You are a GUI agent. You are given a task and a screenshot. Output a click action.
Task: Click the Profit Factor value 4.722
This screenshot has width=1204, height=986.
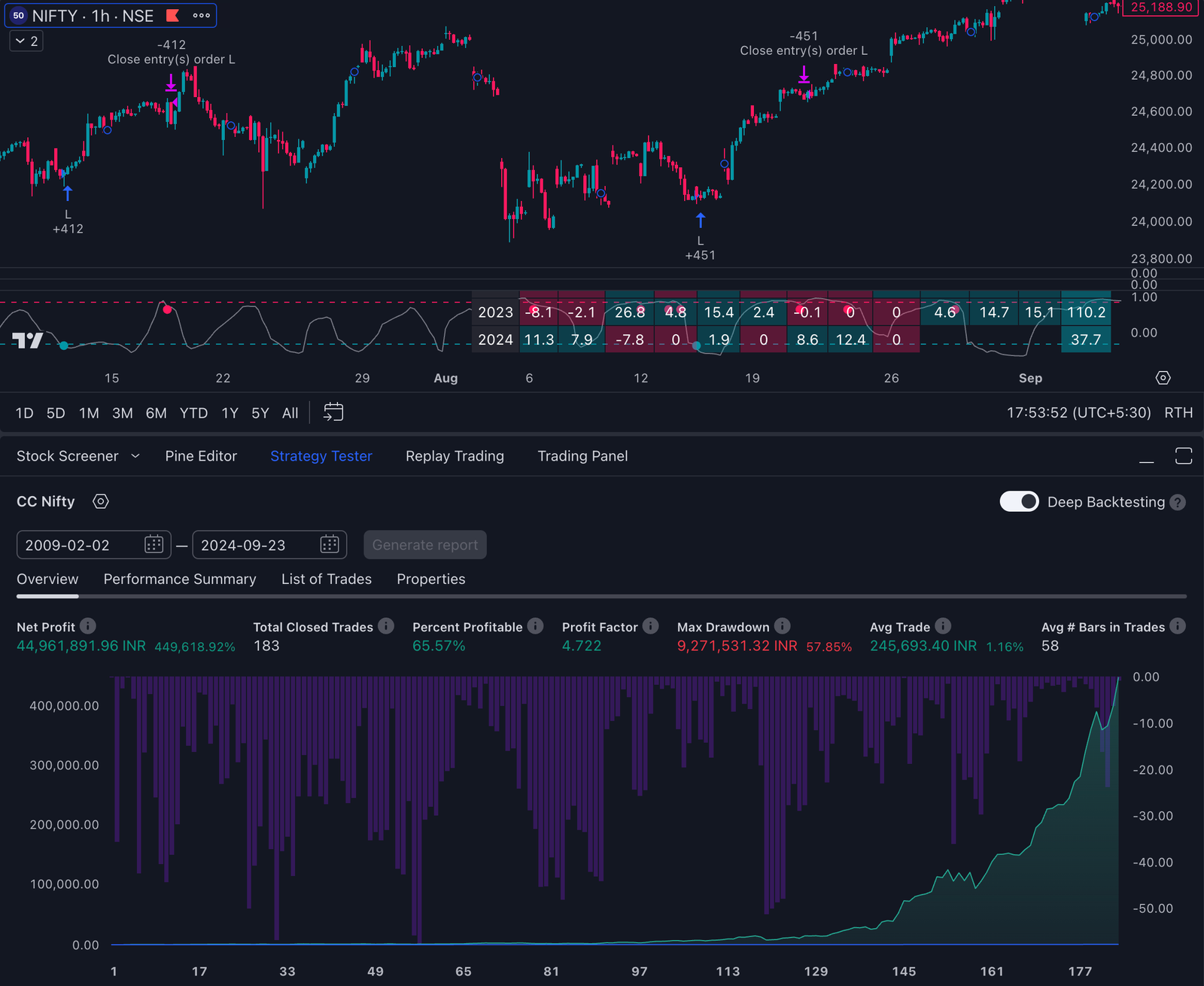click(x=582, y=646)
